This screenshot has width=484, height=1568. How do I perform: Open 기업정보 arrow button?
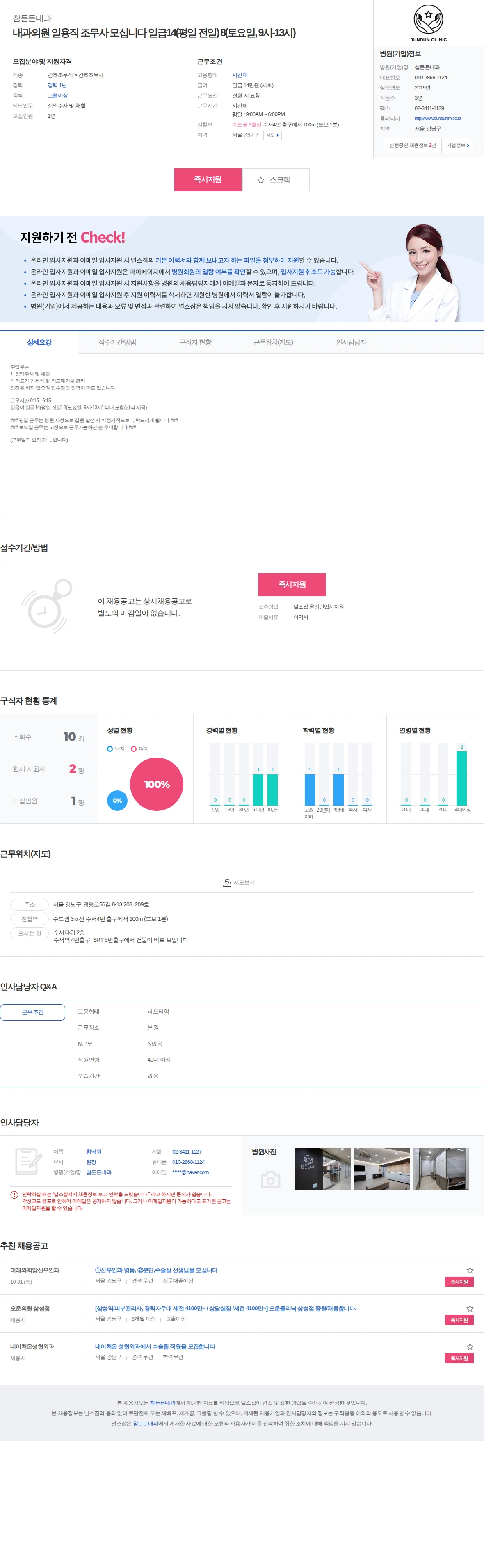coord(458,146)
